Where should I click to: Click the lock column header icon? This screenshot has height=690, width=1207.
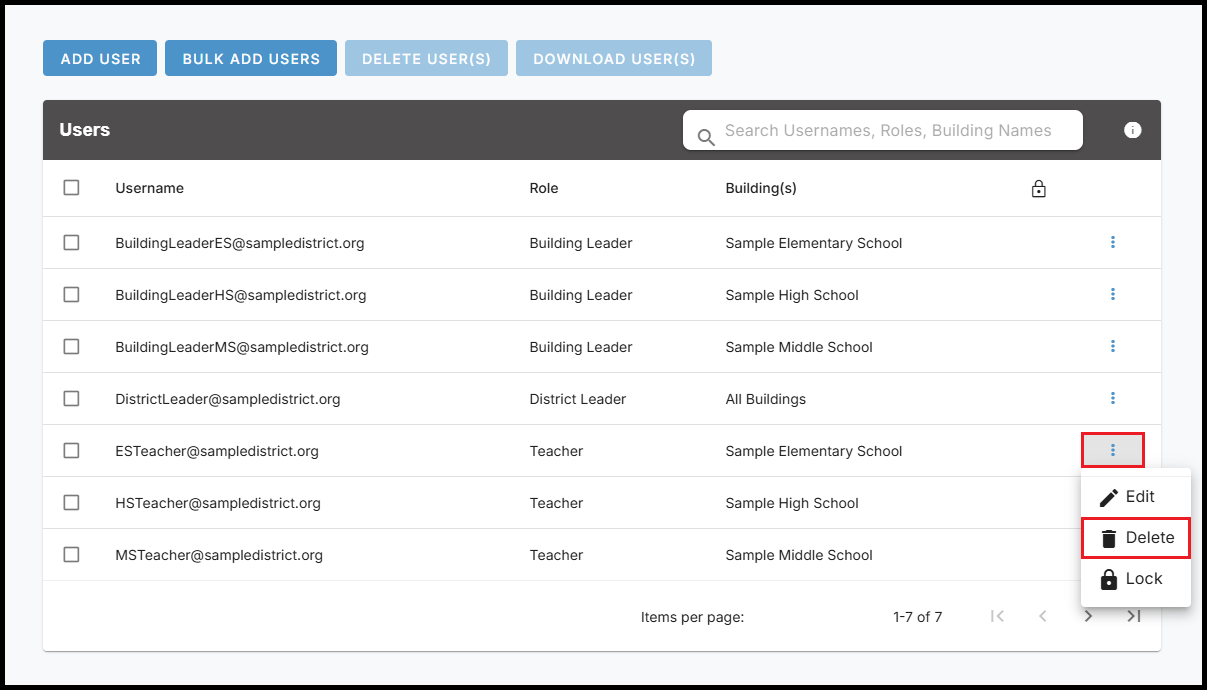click(1038, 189)
